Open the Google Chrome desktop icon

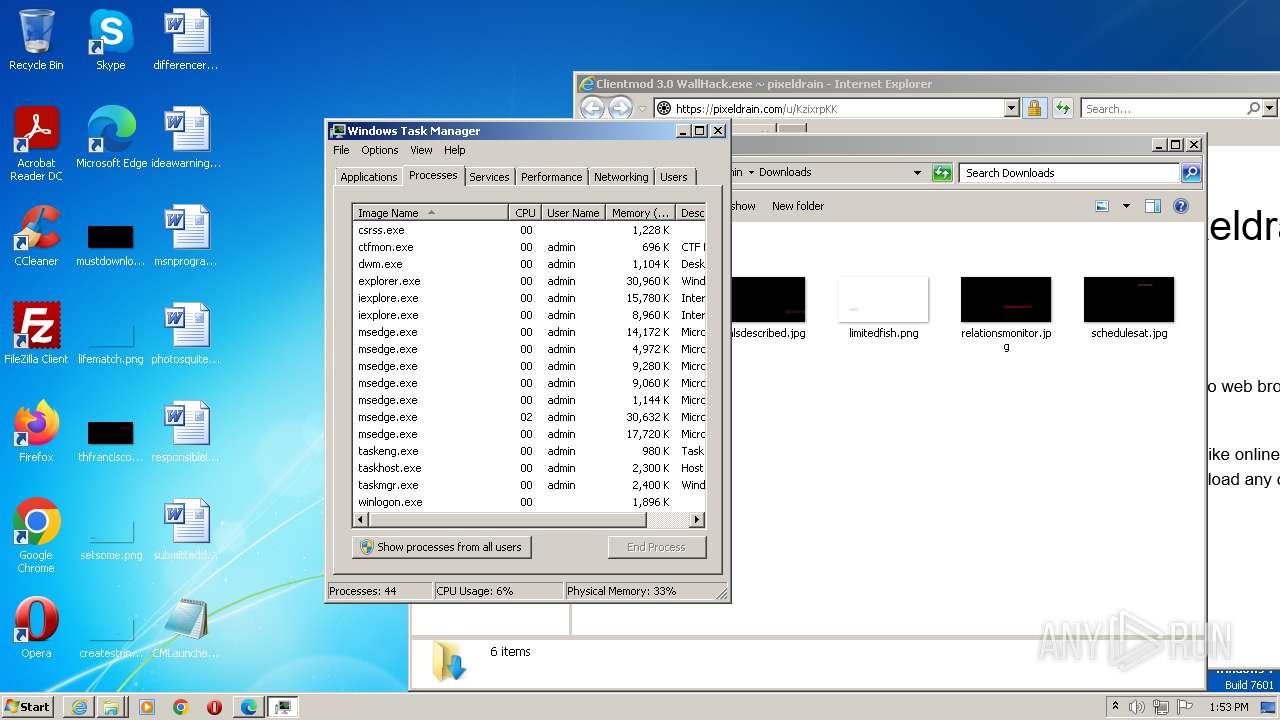click(36, 536)
